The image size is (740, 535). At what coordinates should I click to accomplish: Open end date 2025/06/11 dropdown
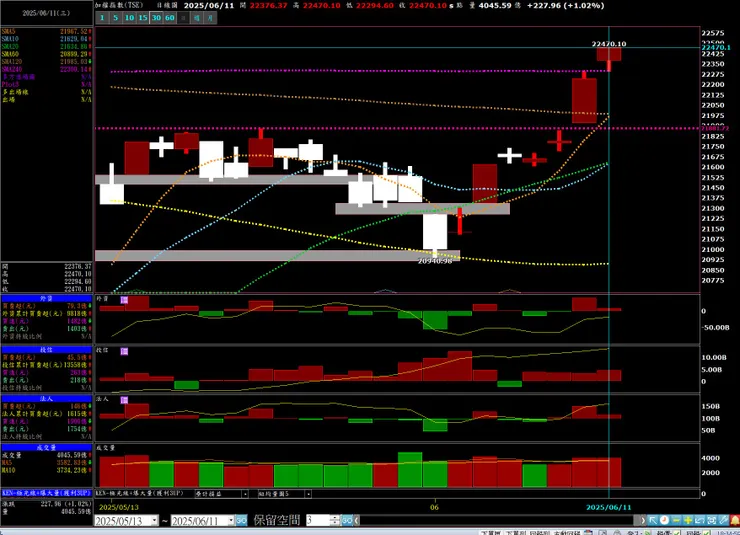pyautogui.click(x=231, y=521)
